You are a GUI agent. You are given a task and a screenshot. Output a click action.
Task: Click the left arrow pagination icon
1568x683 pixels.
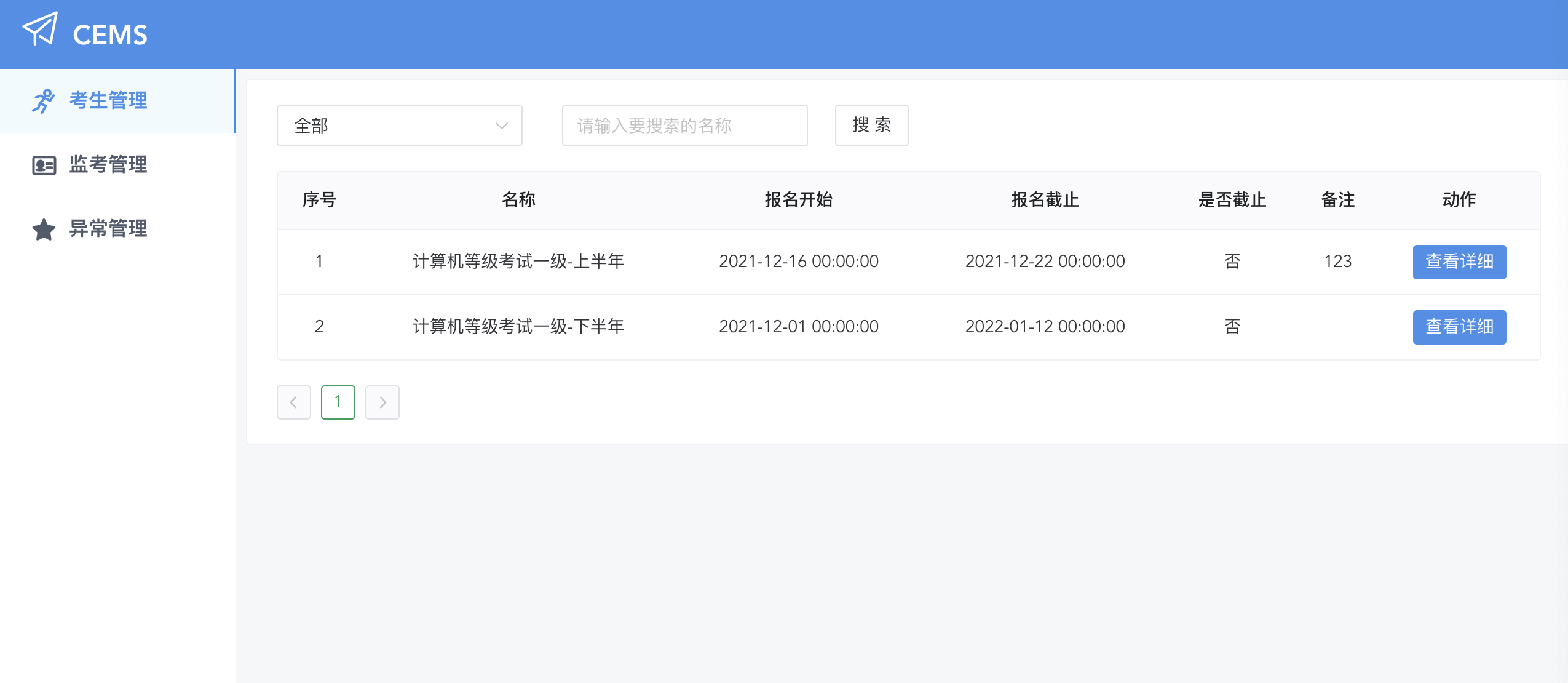click(x=293, y=402)
